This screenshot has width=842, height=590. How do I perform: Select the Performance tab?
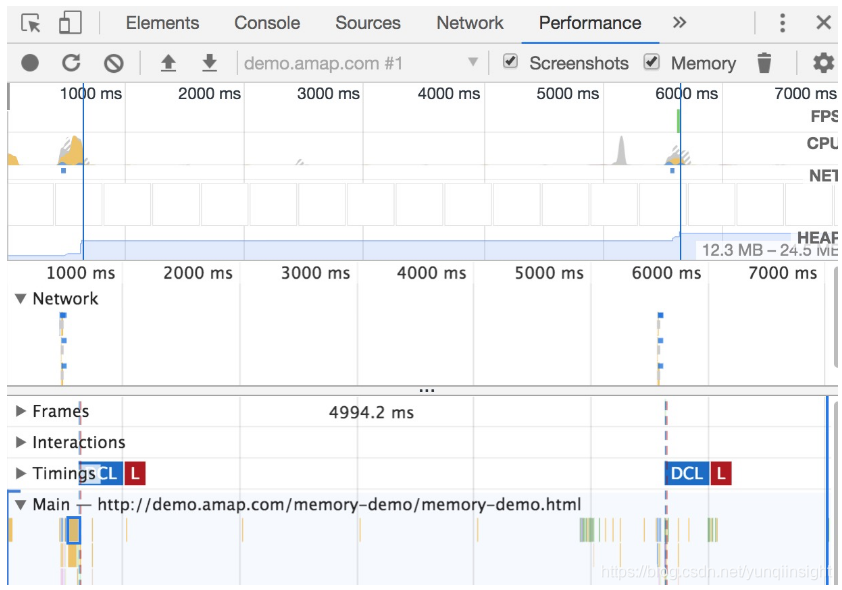pyautogui.click(x=590, y=23)
